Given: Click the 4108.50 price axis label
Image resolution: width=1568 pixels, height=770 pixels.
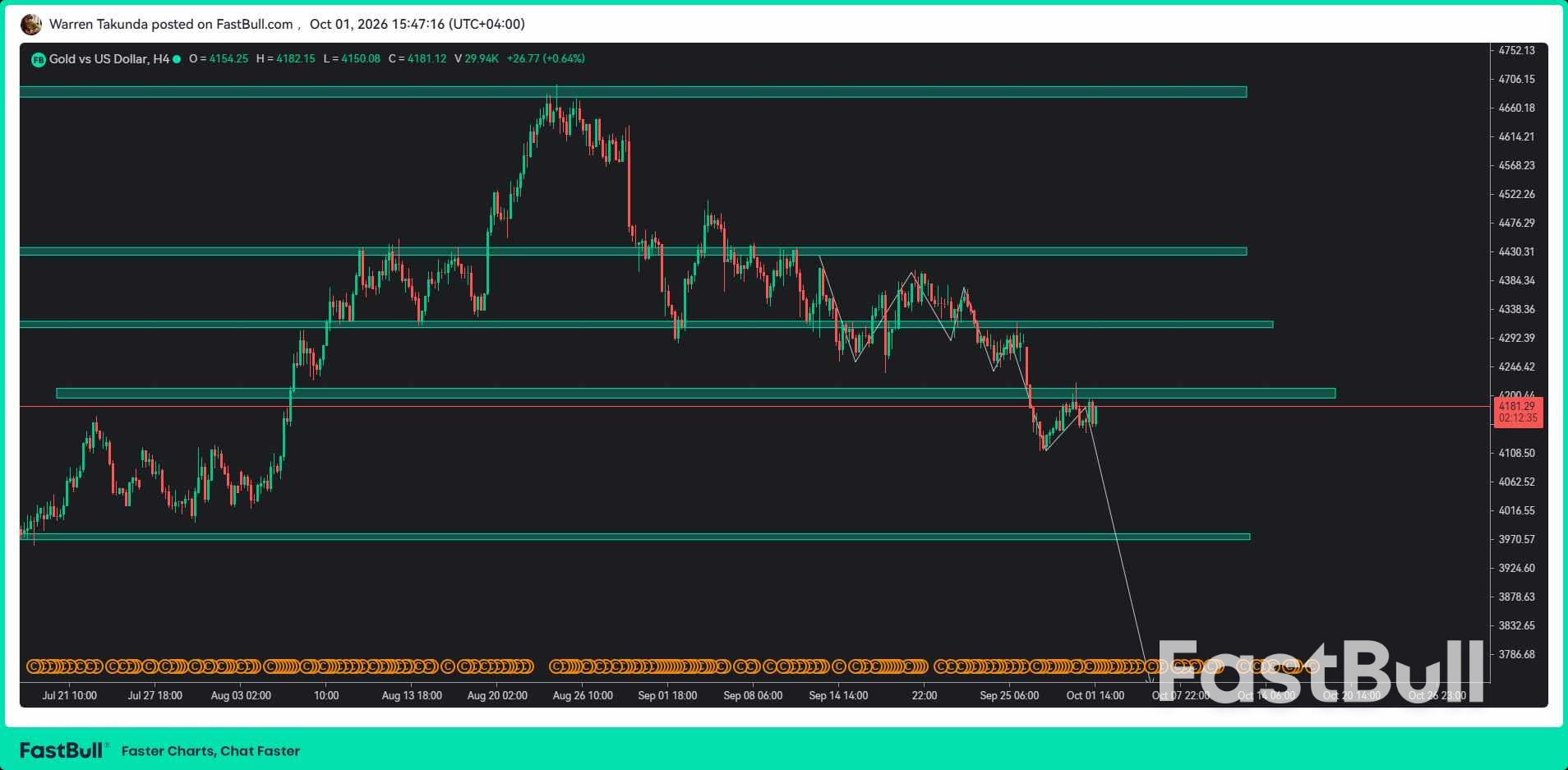Looking at the screenshot, I should coord(1516,454).
